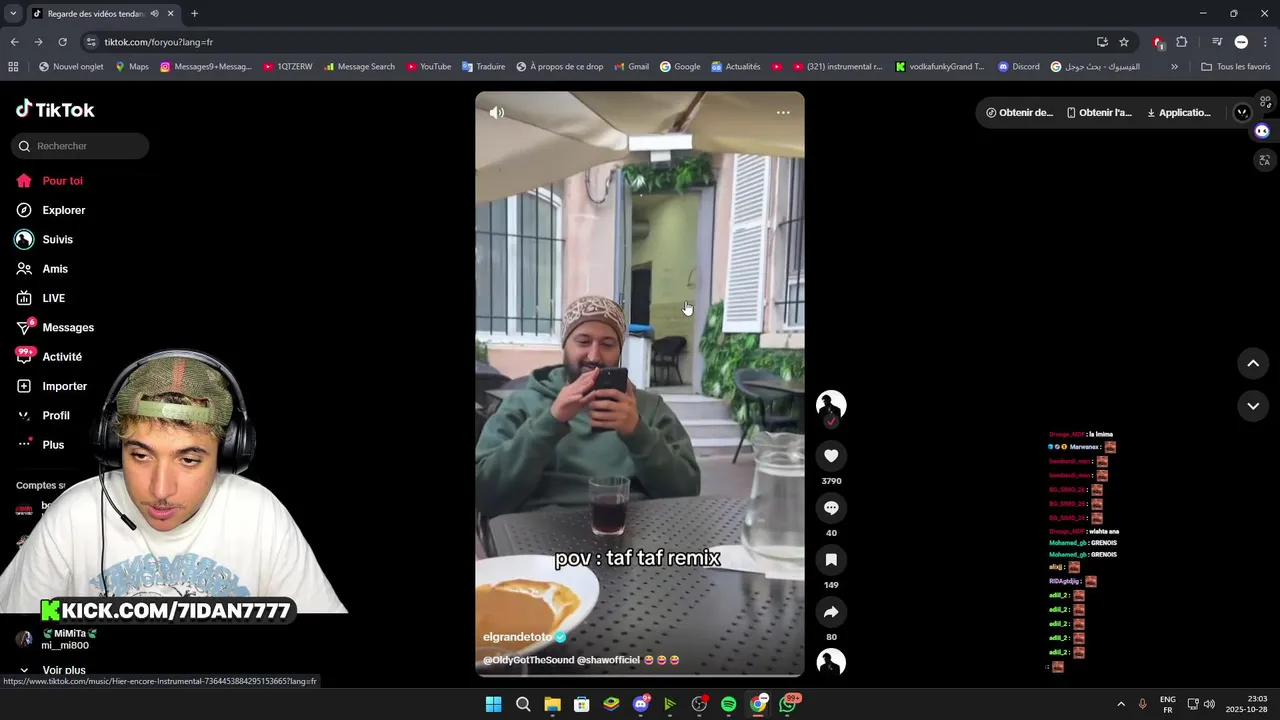Open the Traduire bookmark
Viewport: 1280px width, 720px height.
(x=483, y=67)
